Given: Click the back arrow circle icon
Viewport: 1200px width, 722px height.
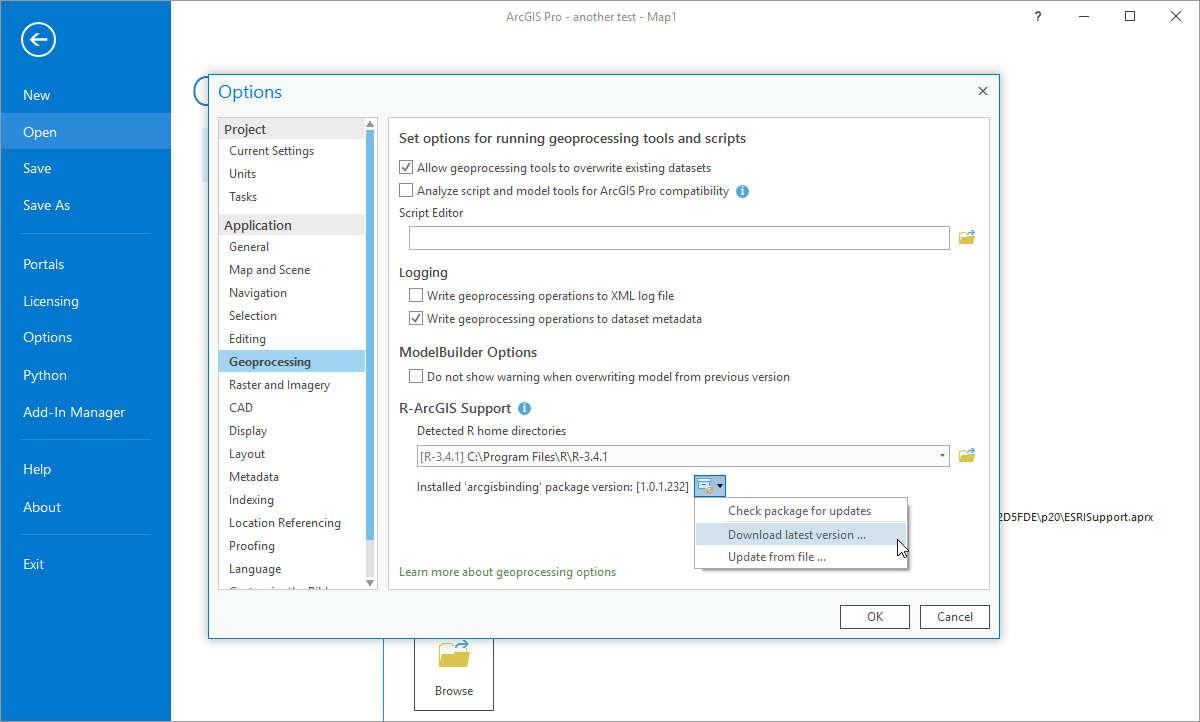Looking at the screenshot, I should click(38, 40).
